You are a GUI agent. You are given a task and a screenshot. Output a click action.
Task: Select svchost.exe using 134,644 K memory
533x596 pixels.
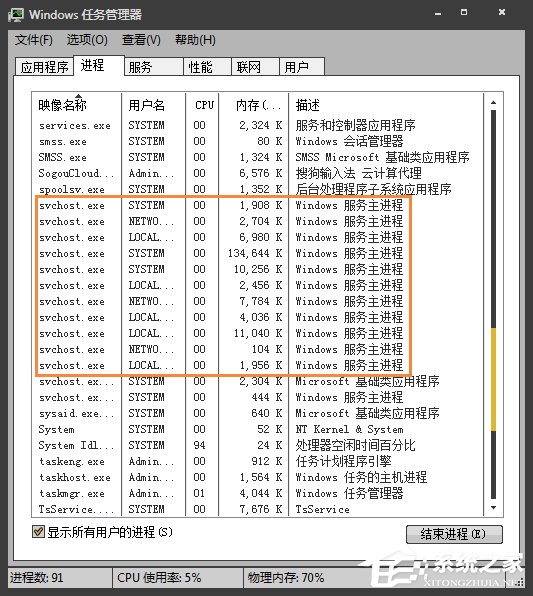click(x=258, y=253)
